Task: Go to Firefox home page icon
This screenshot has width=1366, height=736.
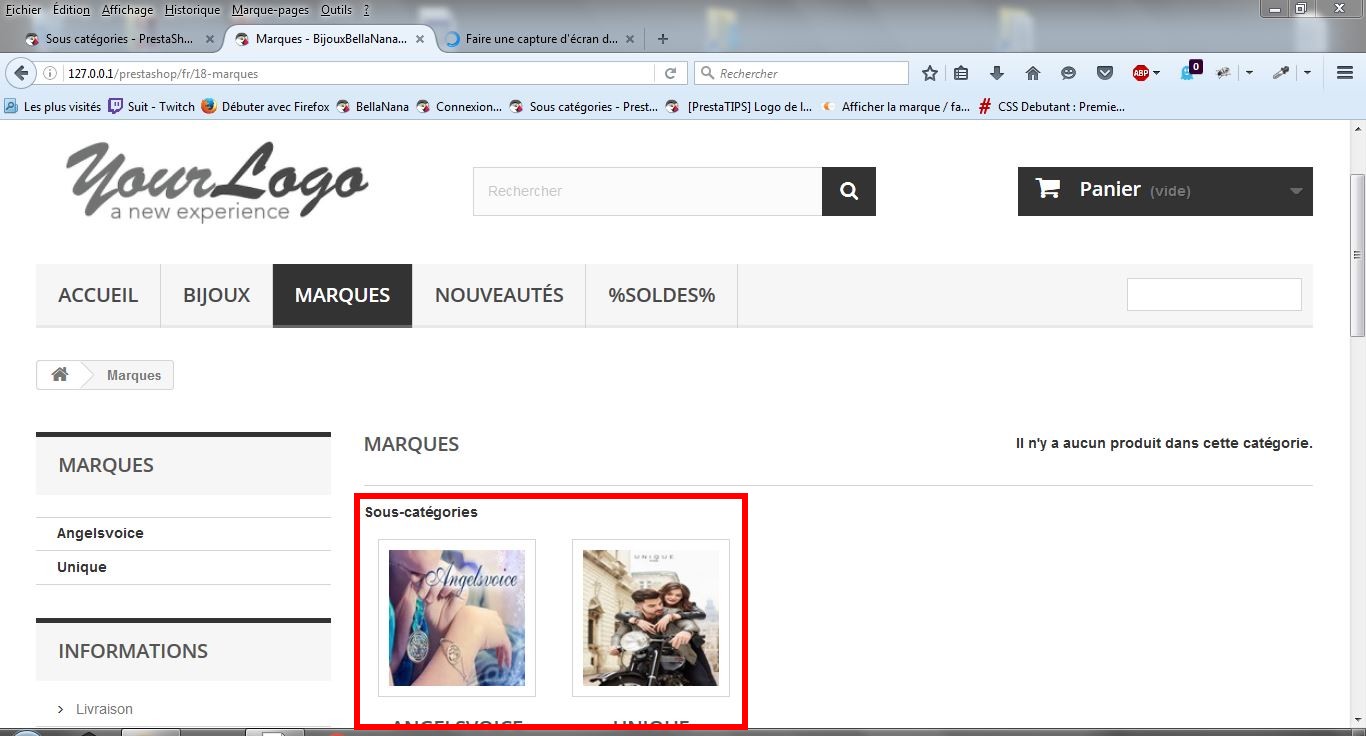Action: pyautogui.click(x=1033, y=73)
